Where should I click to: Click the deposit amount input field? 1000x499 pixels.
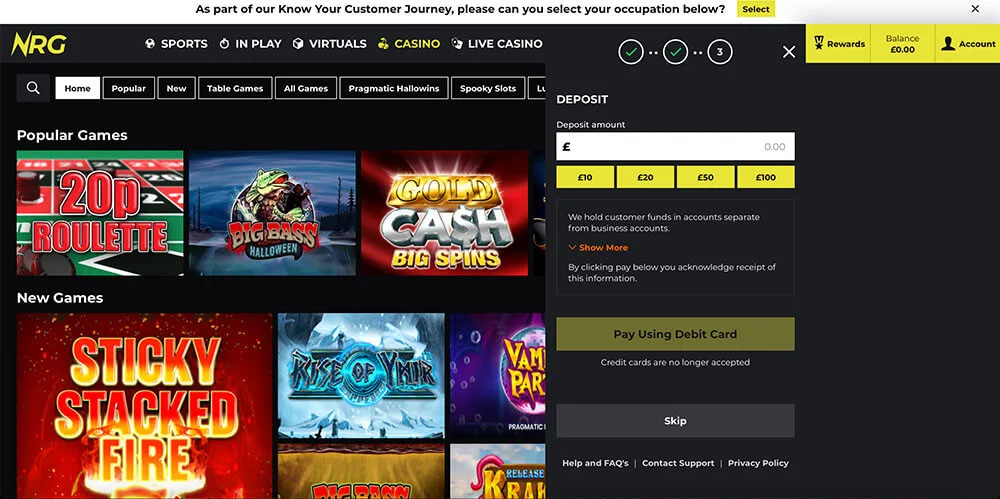675,146
